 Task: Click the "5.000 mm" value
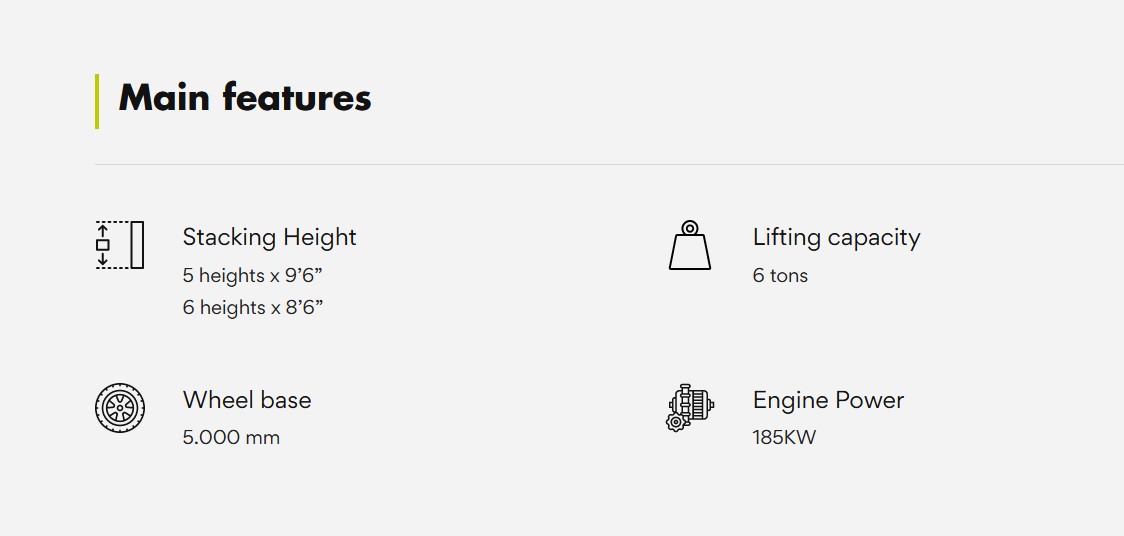[x=231, y=437]
